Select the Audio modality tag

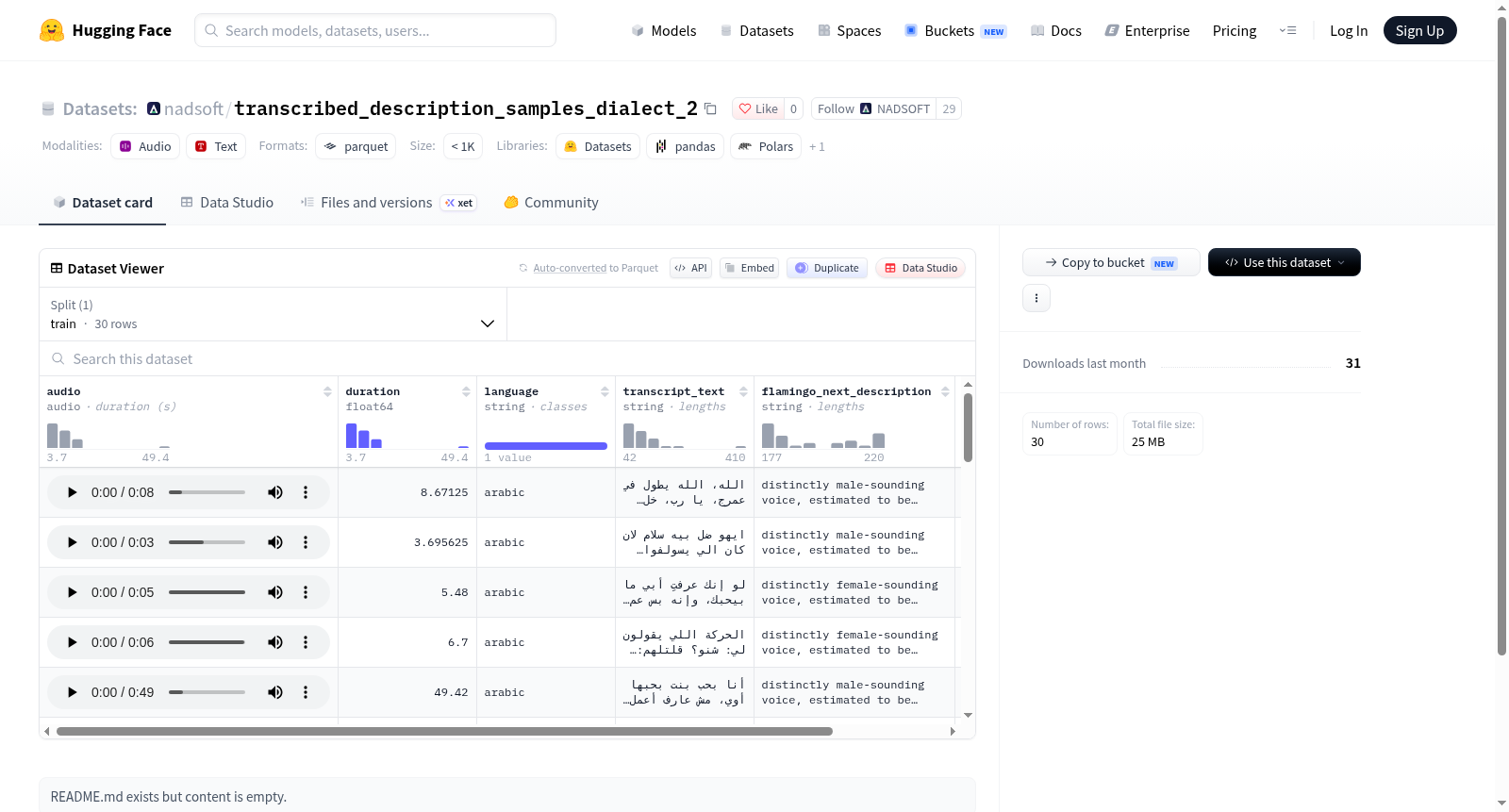pyautogui.click(x=145, y=146)
